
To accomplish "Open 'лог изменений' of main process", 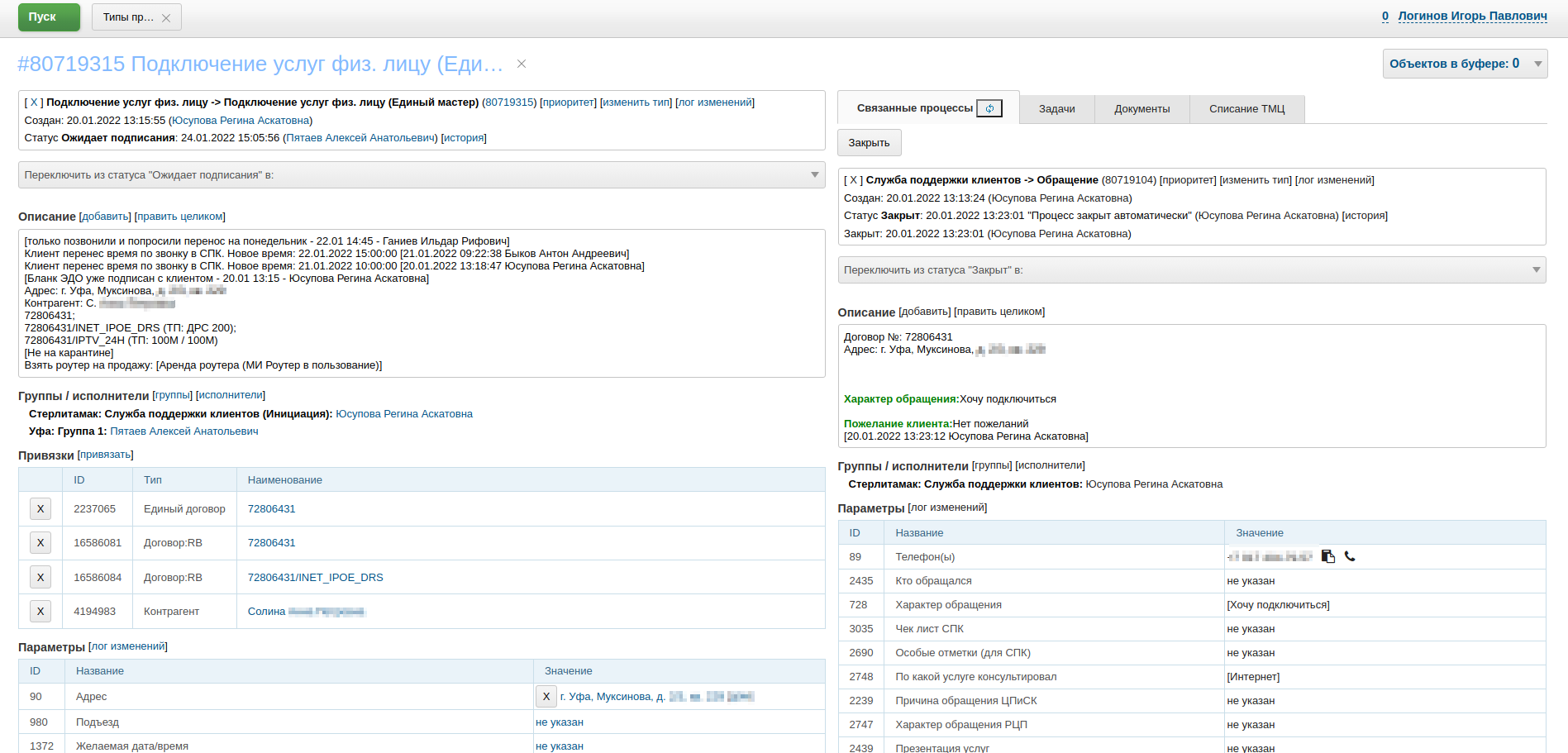I will (715, 102).
